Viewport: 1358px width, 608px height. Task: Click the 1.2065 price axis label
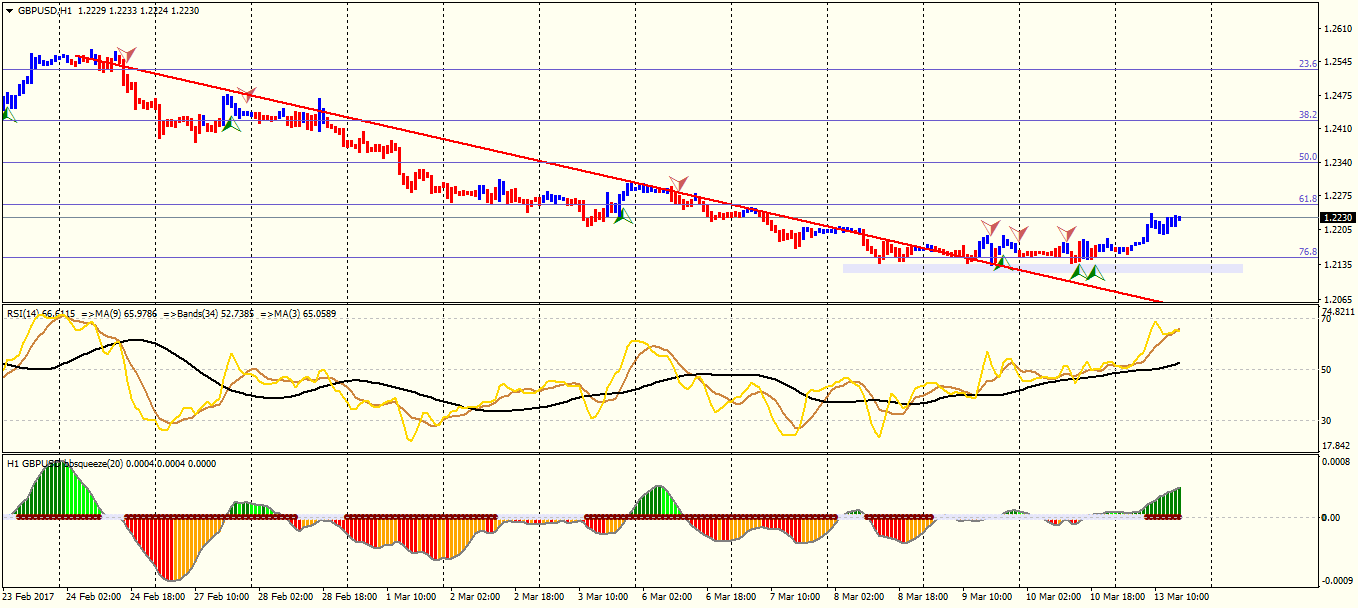click(x=1336, y=299)
